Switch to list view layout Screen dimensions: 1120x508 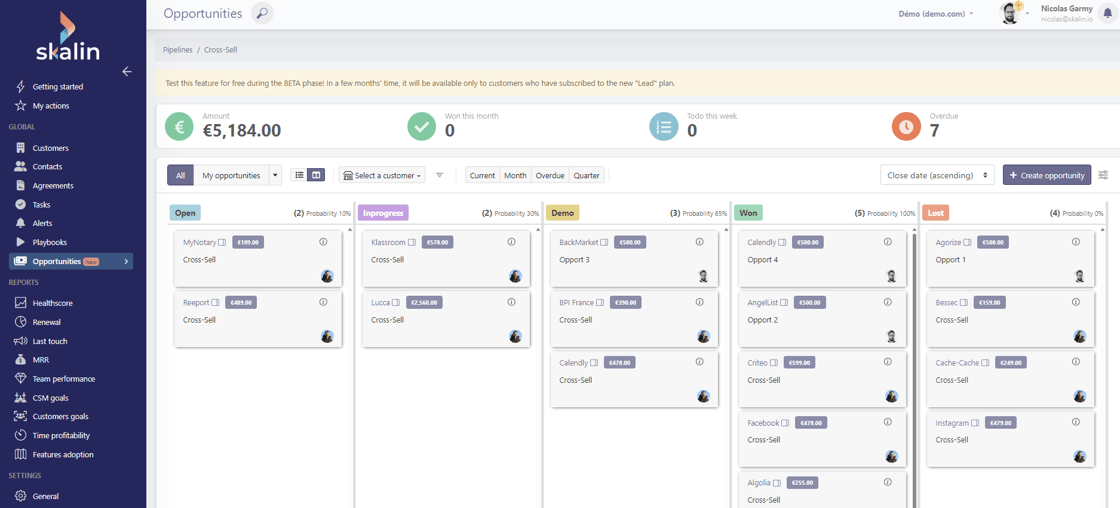(x=299, y=175)
